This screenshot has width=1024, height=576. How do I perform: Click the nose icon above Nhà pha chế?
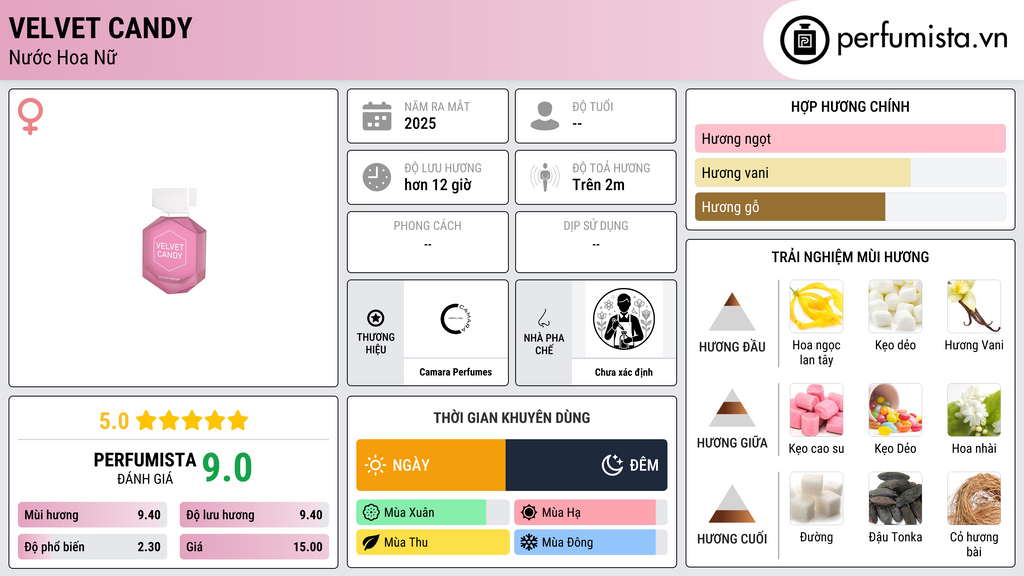(543, 318)
